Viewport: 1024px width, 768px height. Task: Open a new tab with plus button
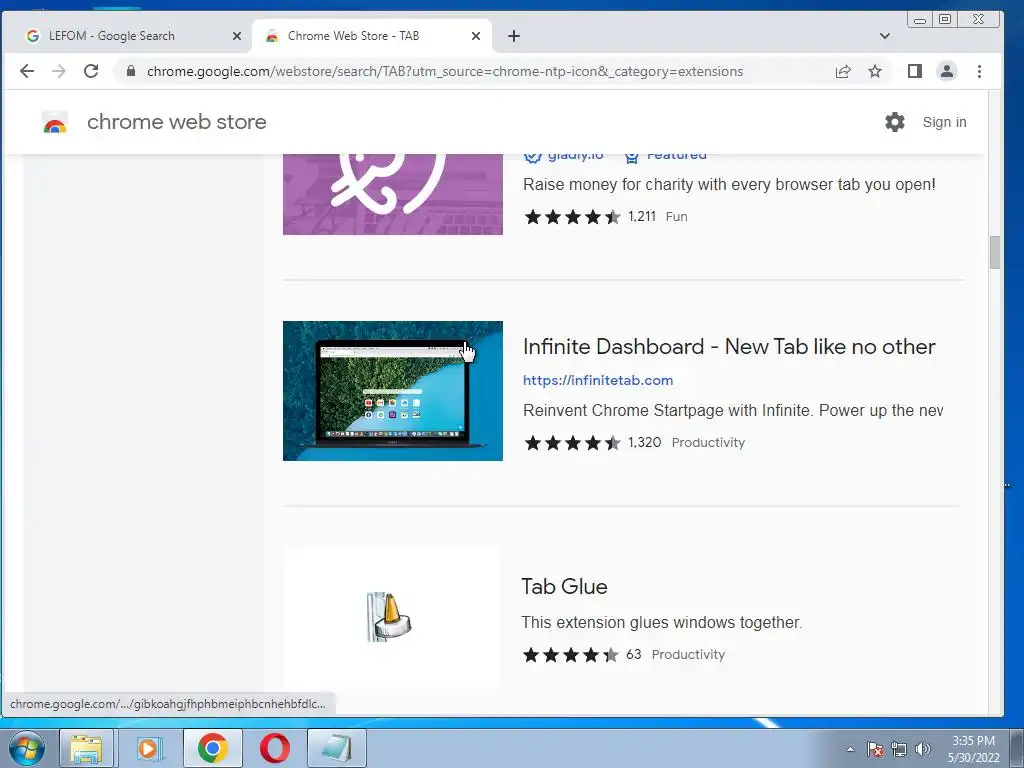pyautogui.click(x=514, y=36)
